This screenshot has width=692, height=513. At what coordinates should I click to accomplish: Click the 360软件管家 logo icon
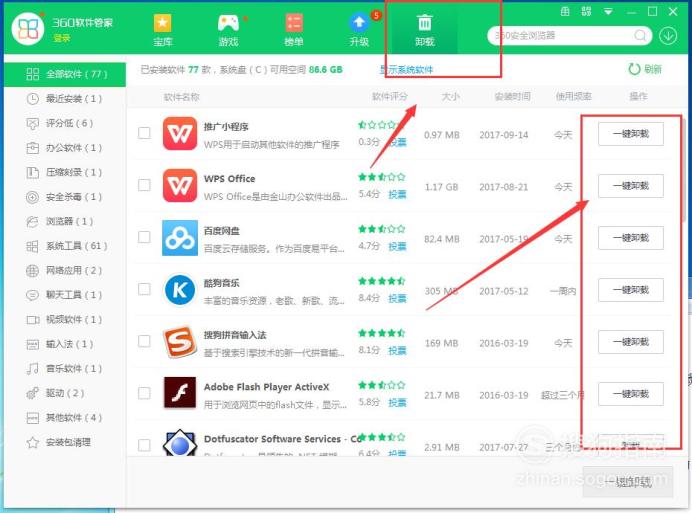(28, 29)
